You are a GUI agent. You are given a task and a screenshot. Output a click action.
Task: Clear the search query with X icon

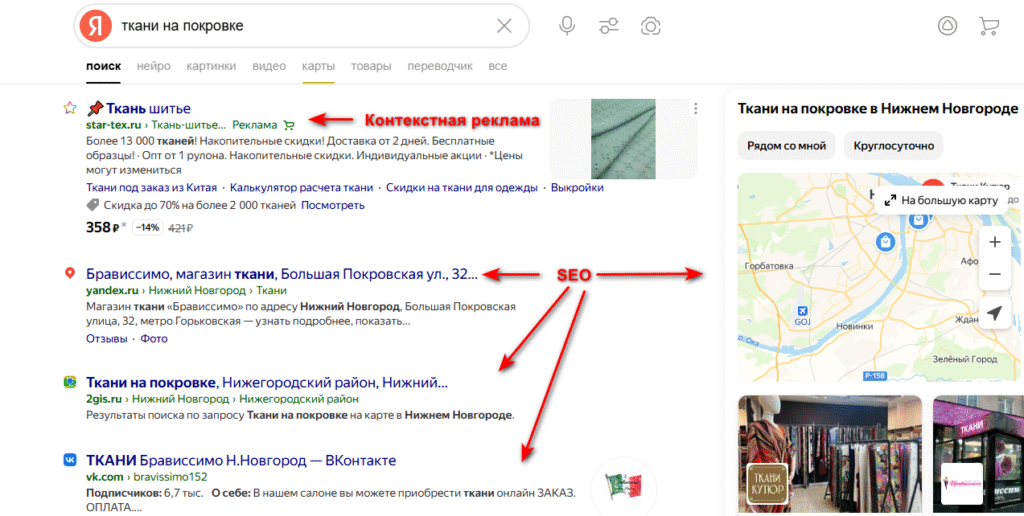[504, 25]
